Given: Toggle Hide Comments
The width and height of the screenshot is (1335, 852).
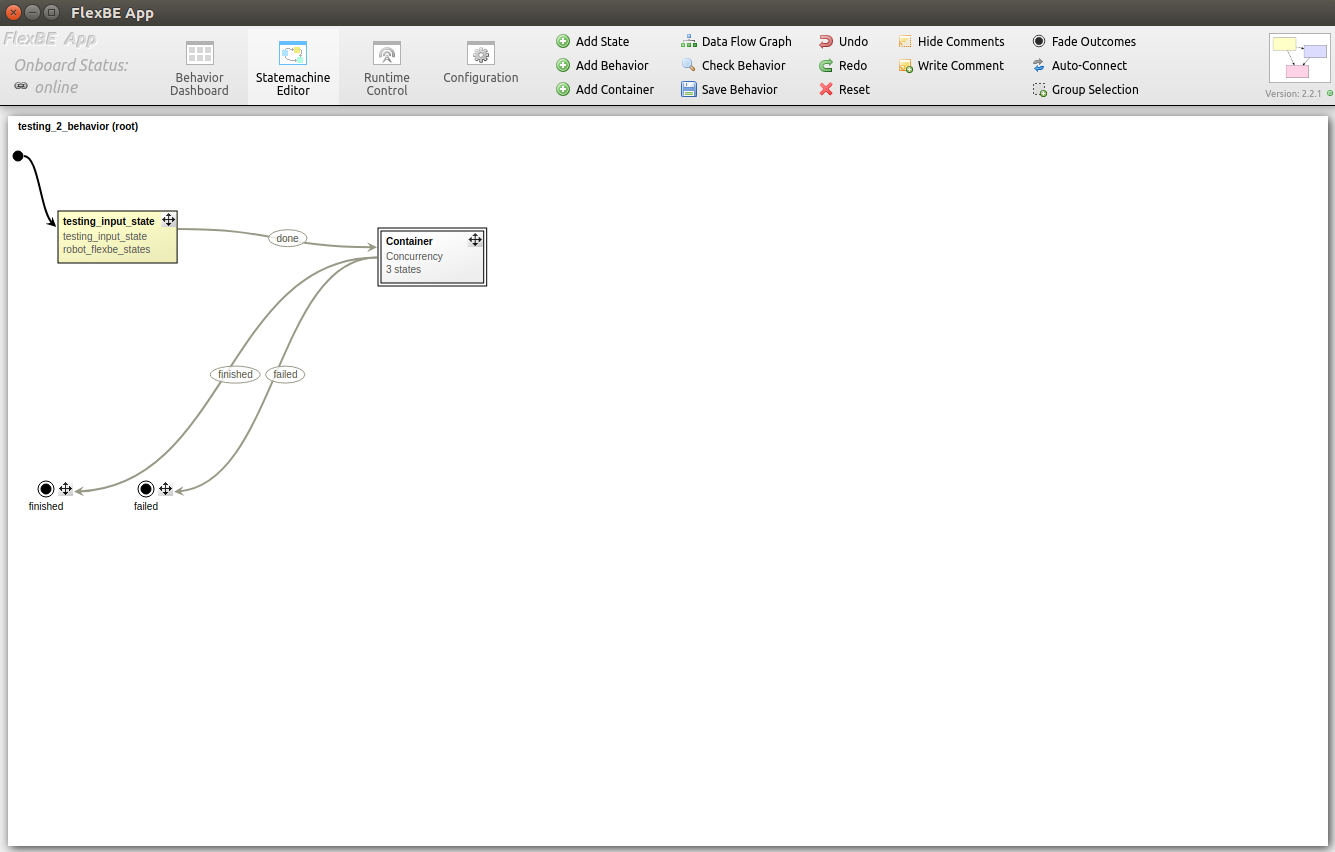Looking at the screenshot, I should coord(905,41).
